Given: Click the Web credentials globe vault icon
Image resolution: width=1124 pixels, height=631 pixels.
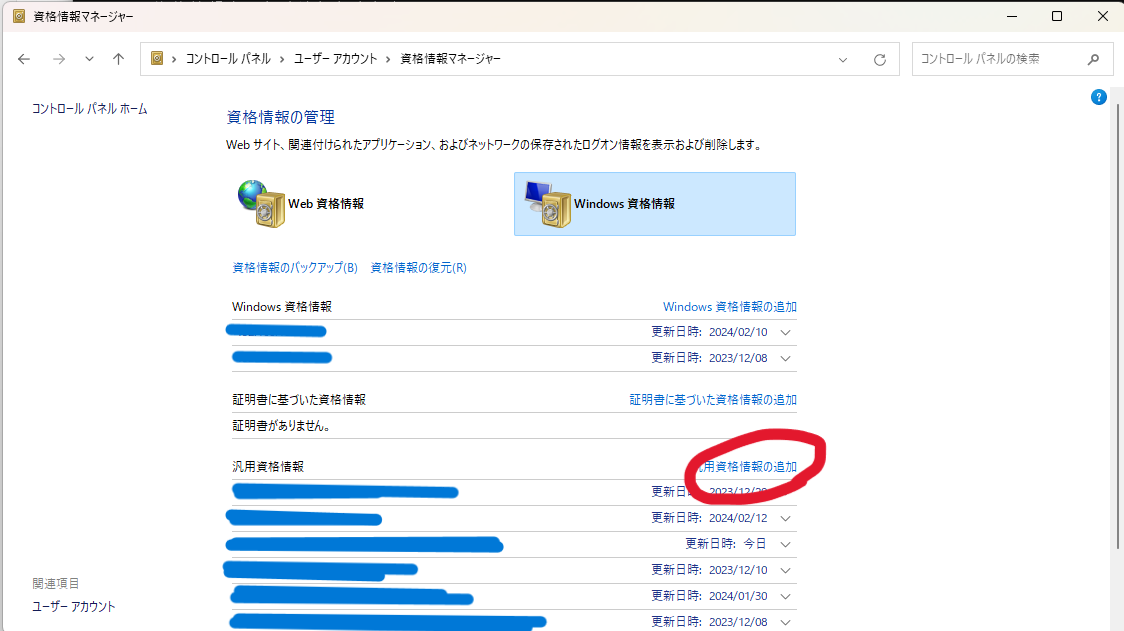Looking at the screenshot, I should pyautogui.click(x=262, y=204).
